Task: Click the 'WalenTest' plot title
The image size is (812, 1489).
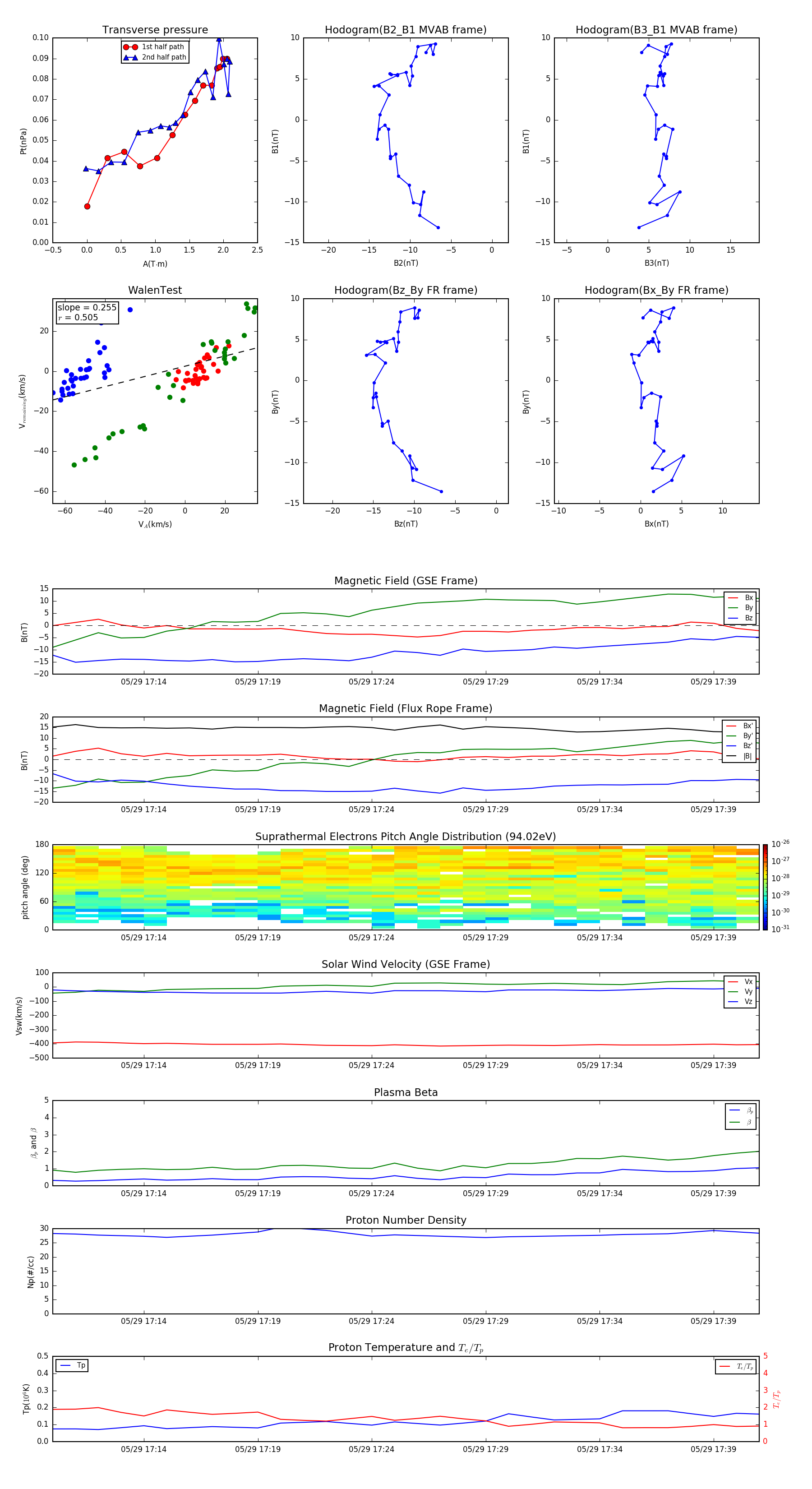Action: (155, 290)
